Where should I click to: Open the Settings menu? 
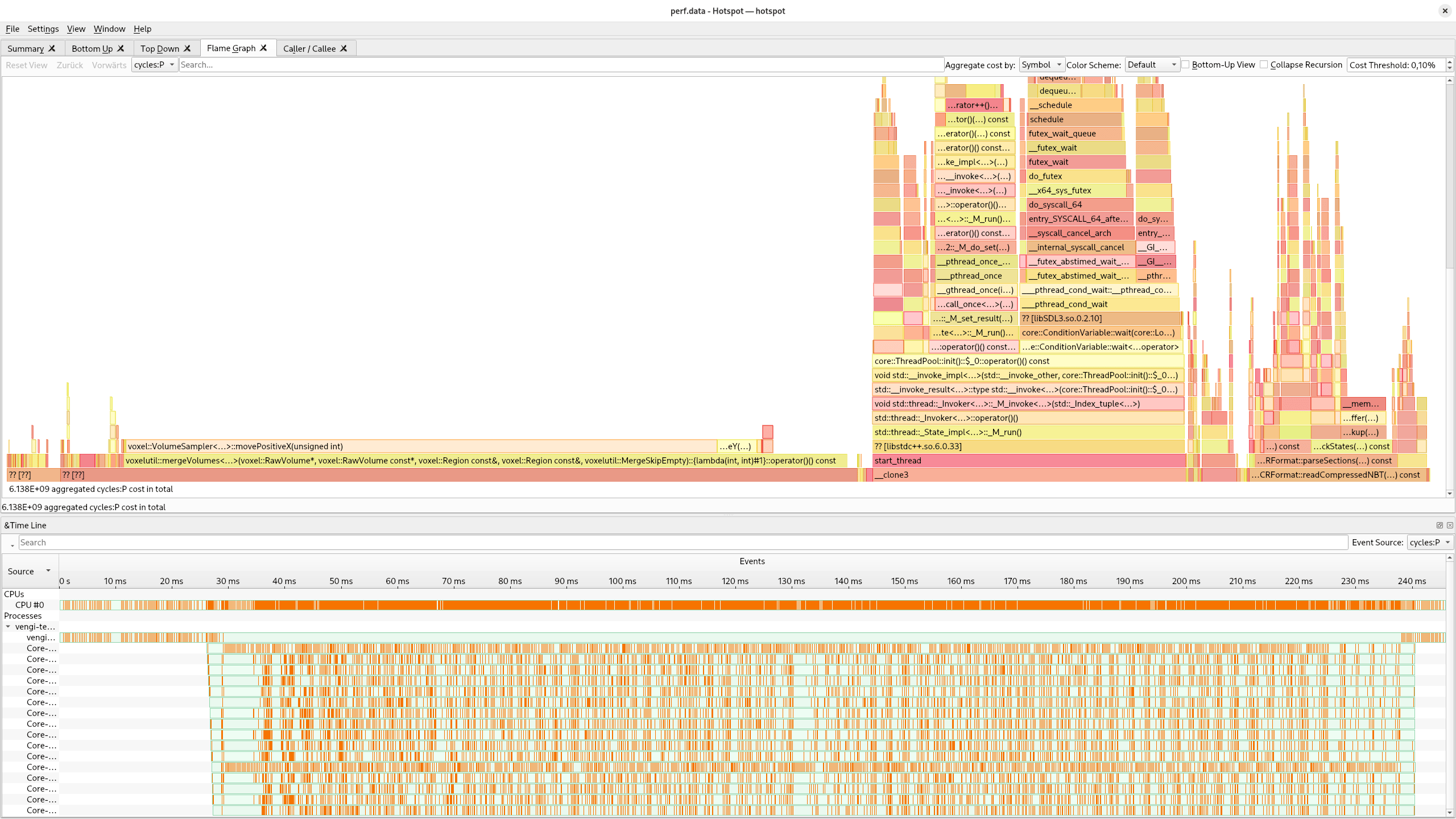coord(43,28)
